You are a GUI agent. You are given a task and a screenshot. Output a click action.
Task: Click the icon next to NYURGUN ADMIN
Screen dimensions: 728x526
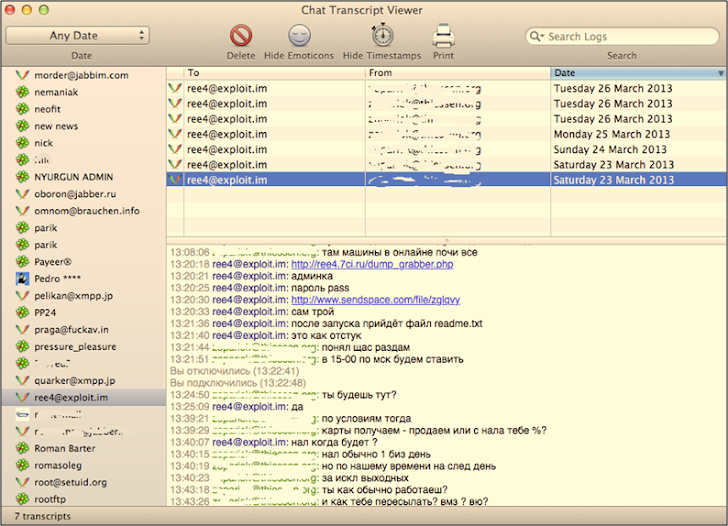[22, 177]
